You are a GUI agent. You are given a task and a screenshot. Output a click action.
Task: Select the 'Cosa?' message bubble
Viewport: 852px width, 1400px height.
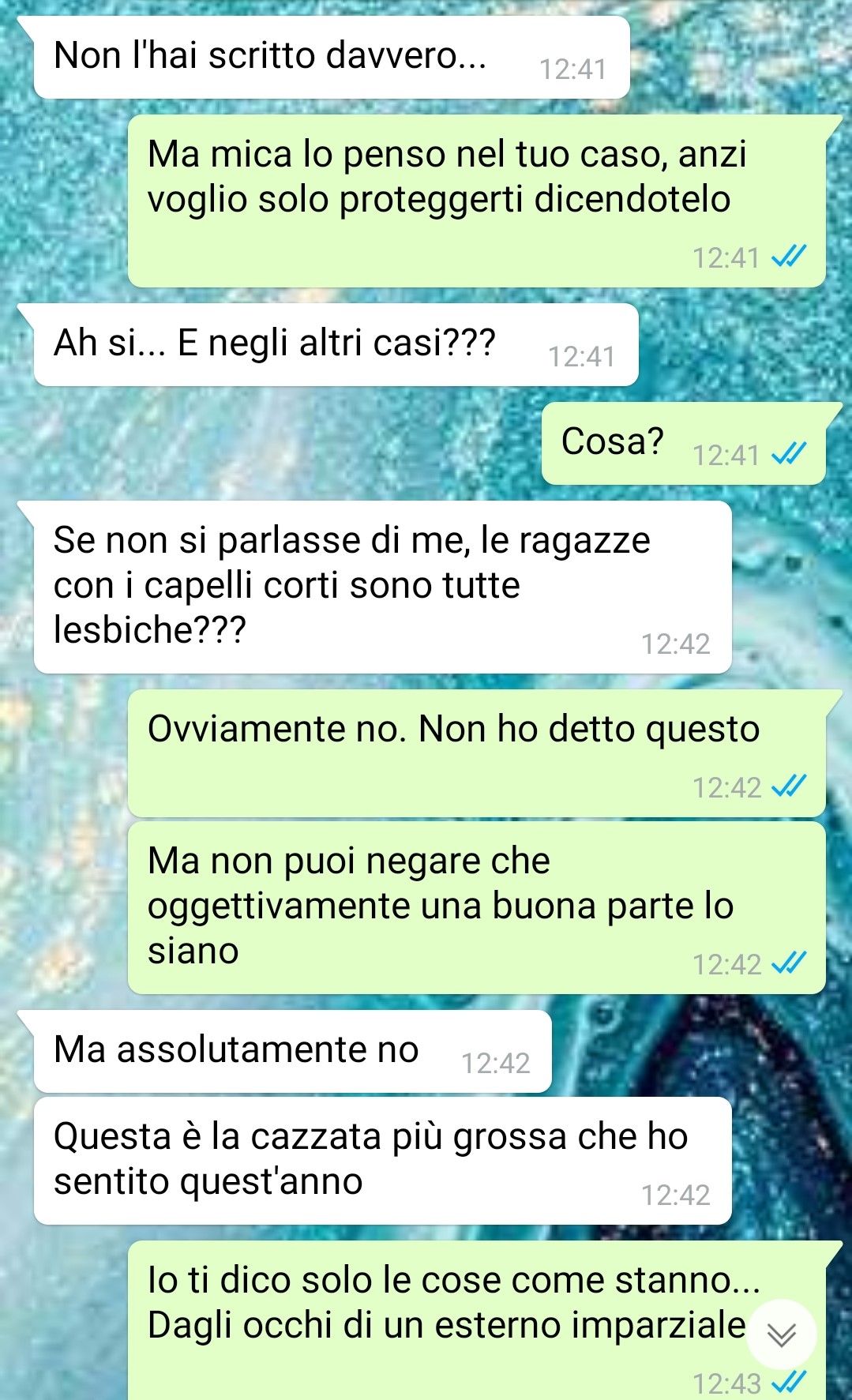[684, 443]
